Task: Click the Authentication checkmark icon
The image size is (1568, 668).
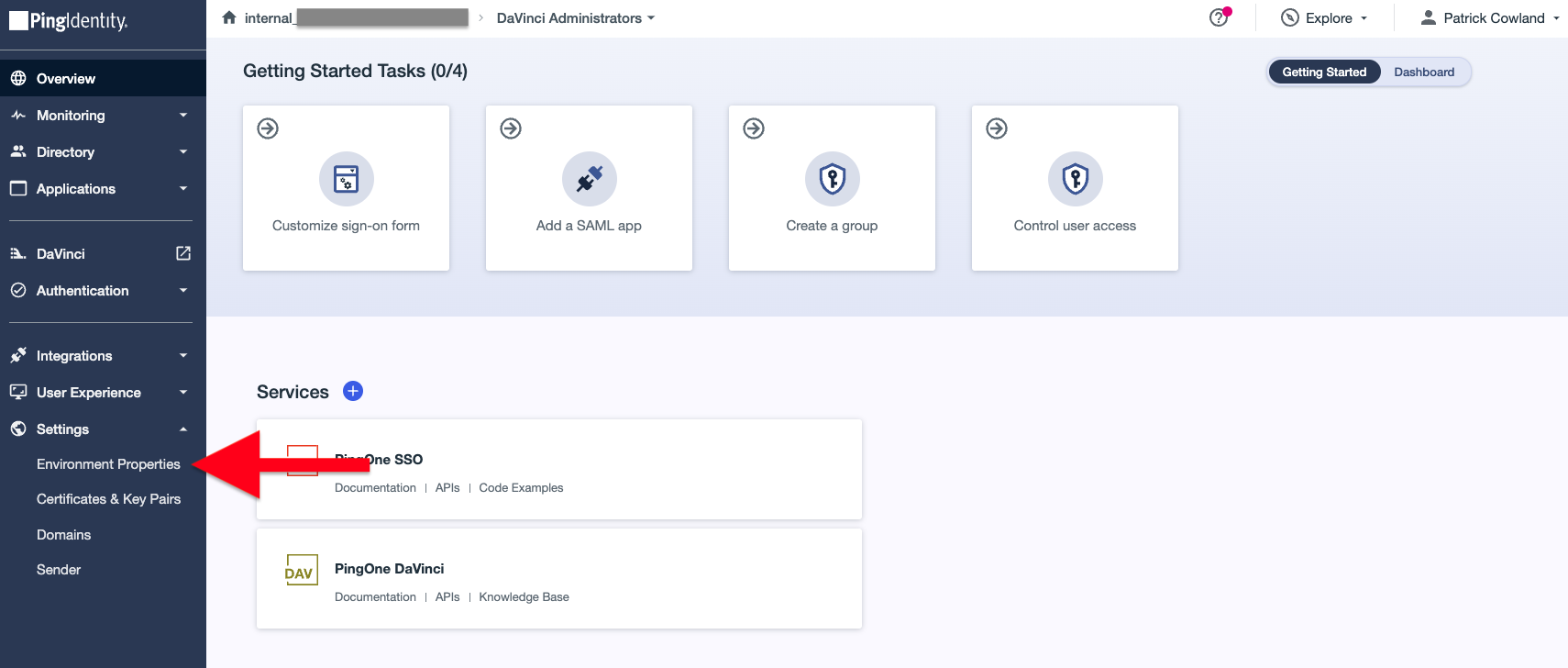Action: point(18,290)
